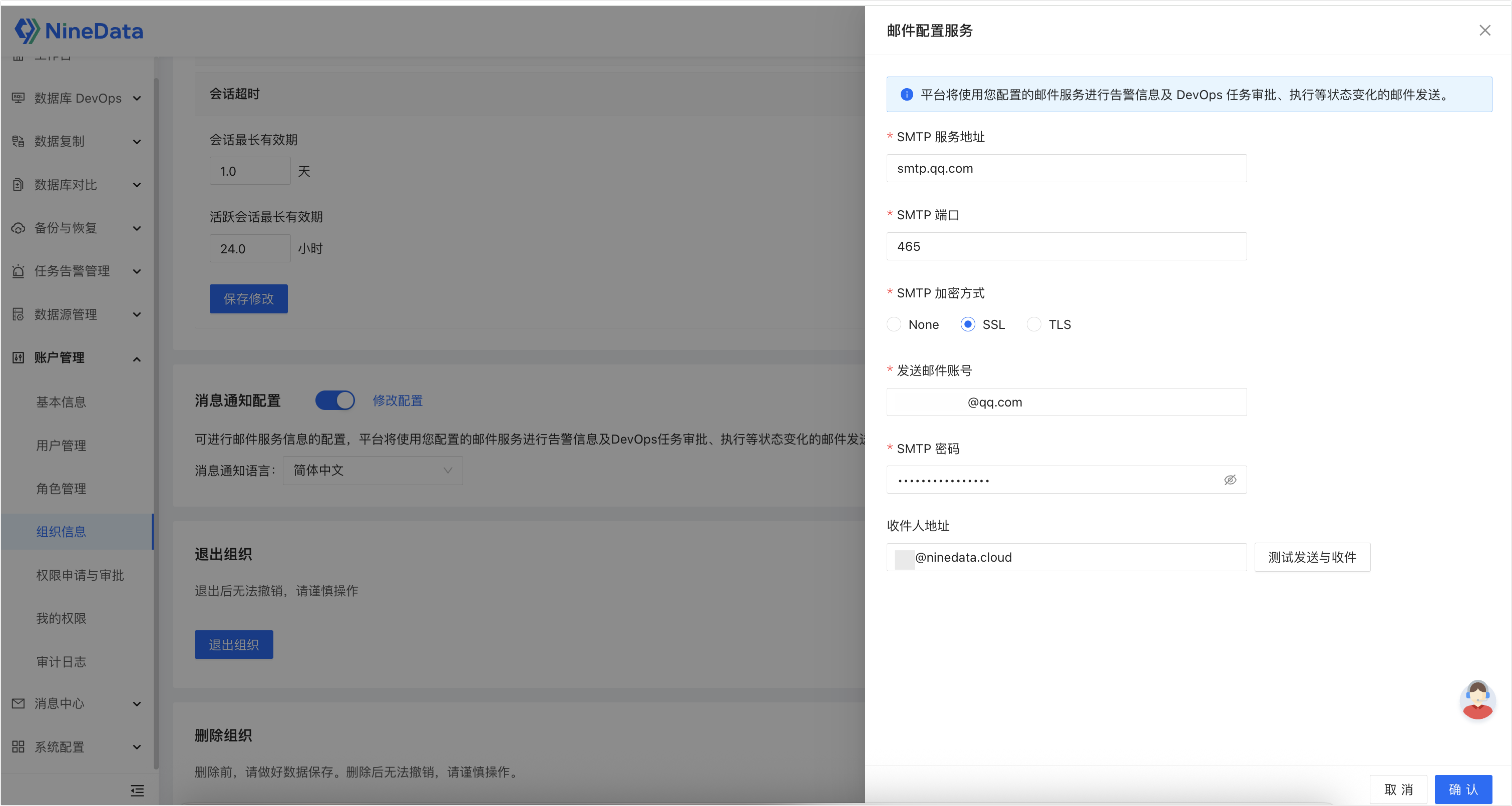Click the NineData logo icon
Viewport: 1512px width, 806px height.
27,31
